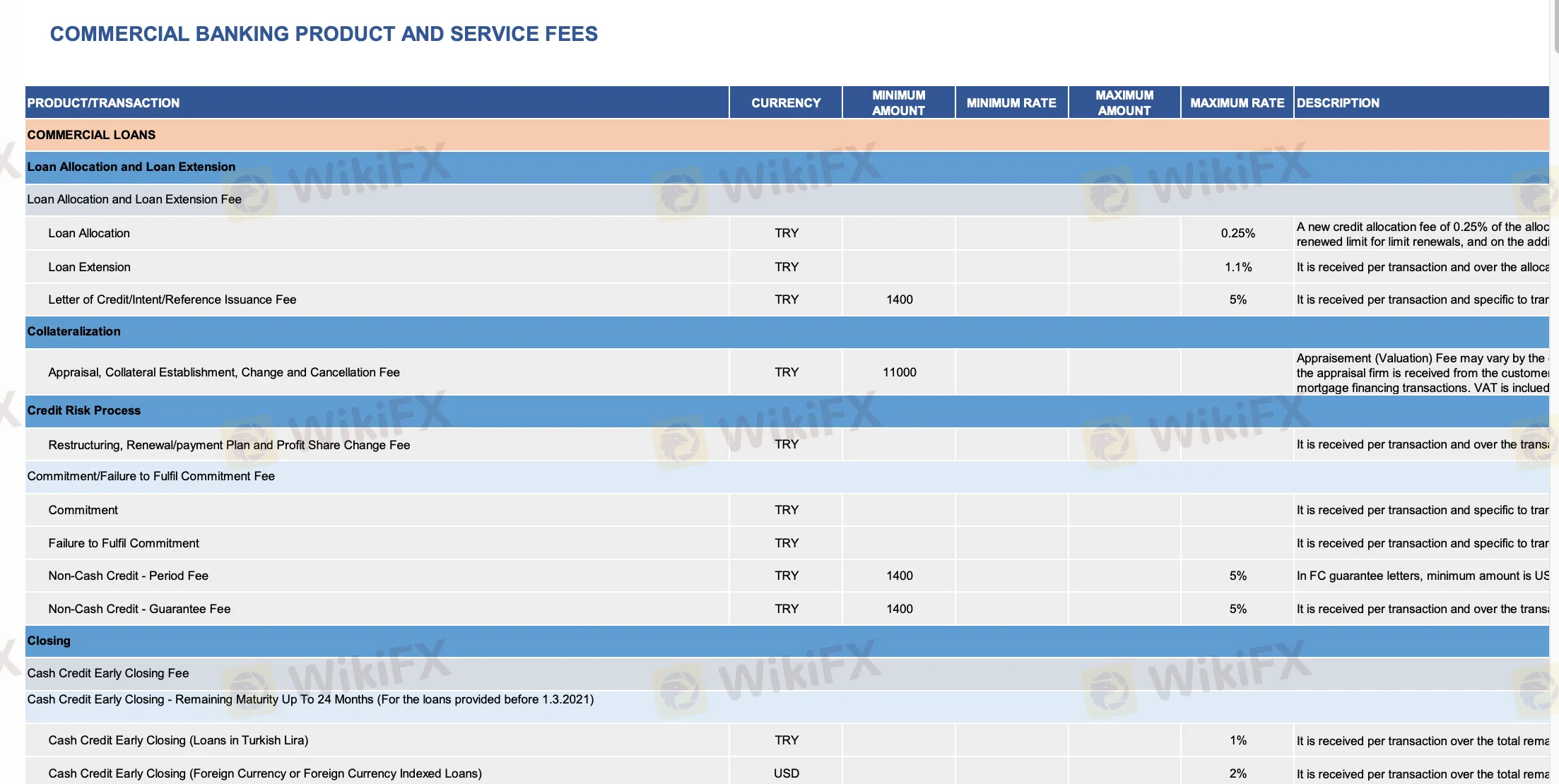Collapse the Collateralization section header

pyautogui.click(x=73, y=331)
